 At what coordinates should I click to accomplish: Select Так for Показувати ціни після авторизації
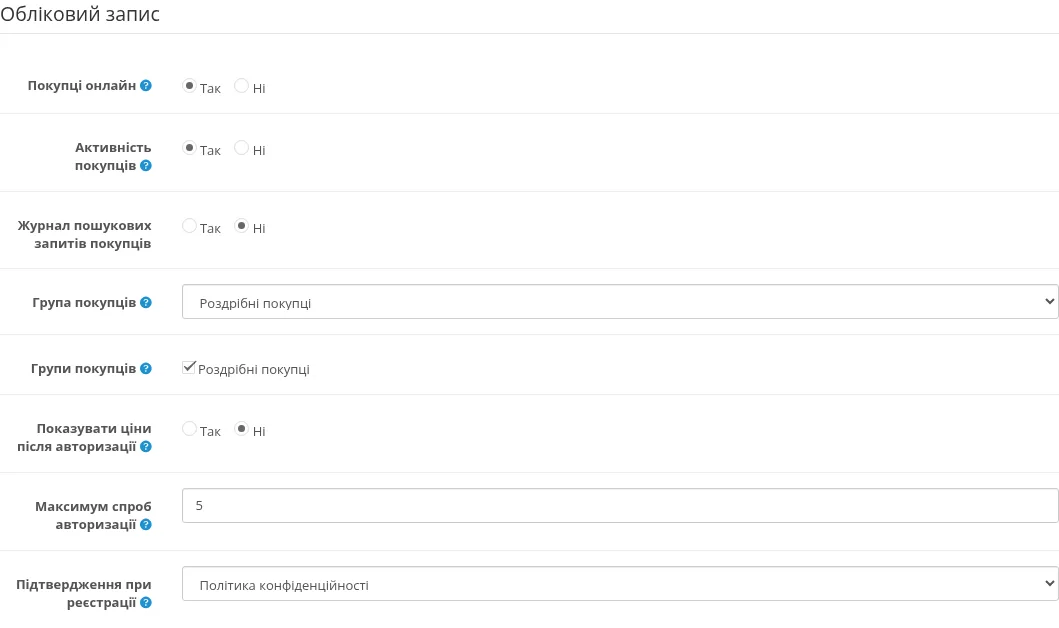point(189,429)
